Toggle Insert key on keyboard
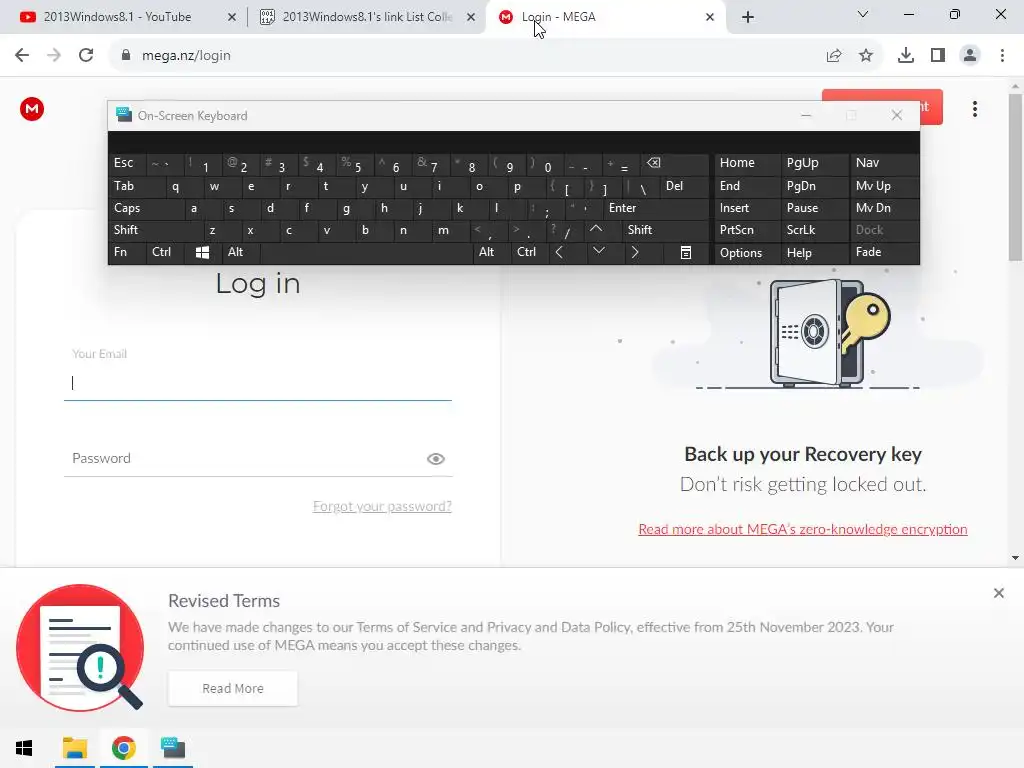 [x=746, y=208]
